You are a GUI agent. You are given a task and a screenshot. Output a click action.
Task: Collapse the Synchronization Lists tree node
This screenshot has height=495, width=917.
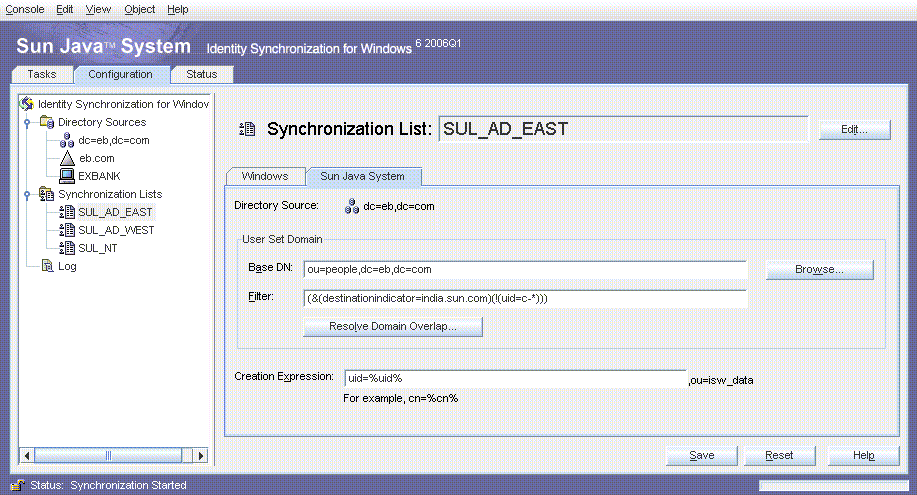click(27, 194)
